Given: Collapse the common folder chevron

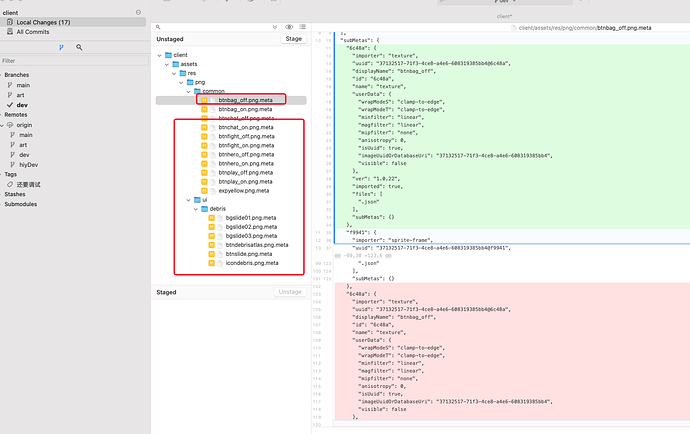Looking at the screenshot, I should (188, 92).
